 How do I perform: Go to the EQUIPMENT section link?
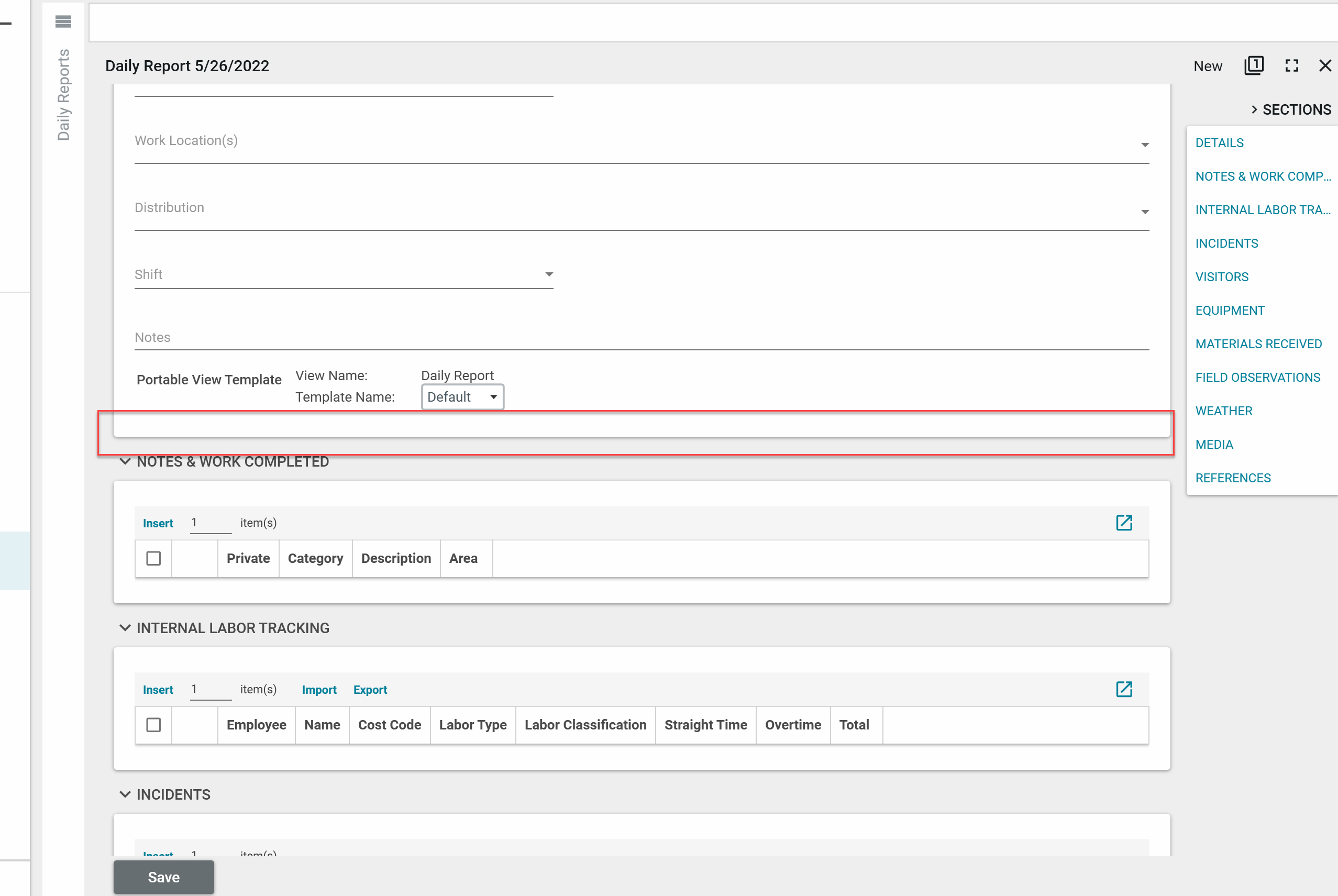pyautogui.click(x=1230, y=311)
